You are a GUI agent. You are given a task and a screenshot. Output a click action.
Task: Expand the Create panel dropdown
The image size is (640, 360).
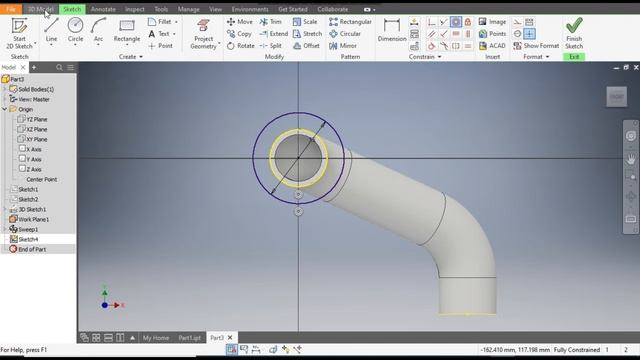pyautogui.click(x=131, y=57)
